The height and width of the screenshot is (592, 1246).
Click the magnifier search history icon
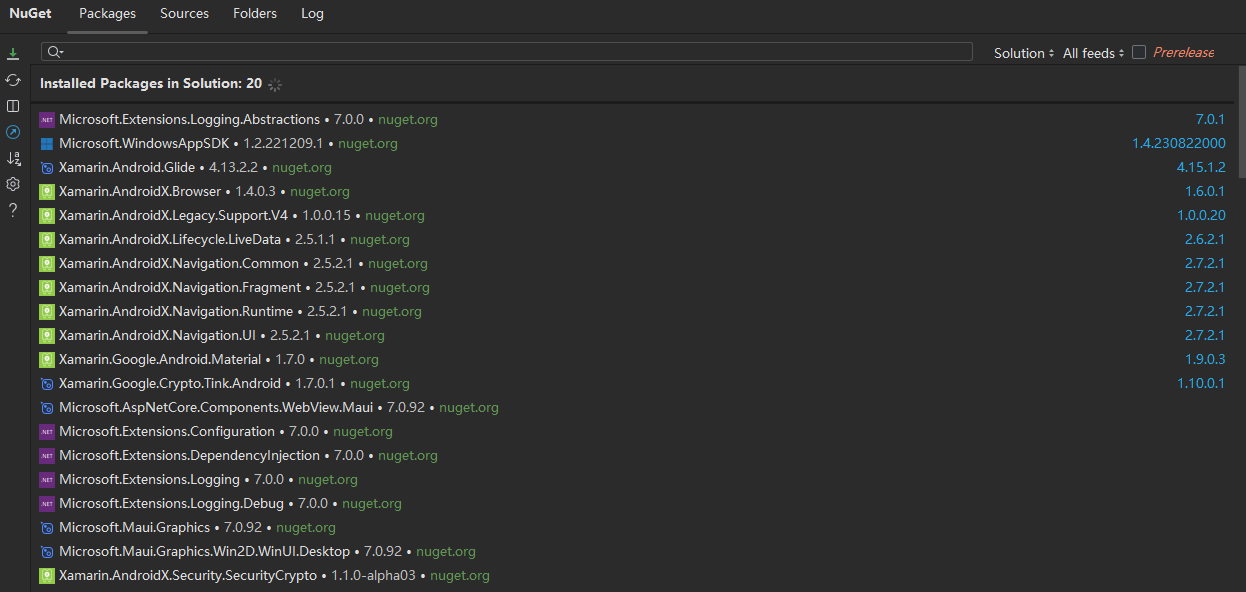click(x=55, y=52)
